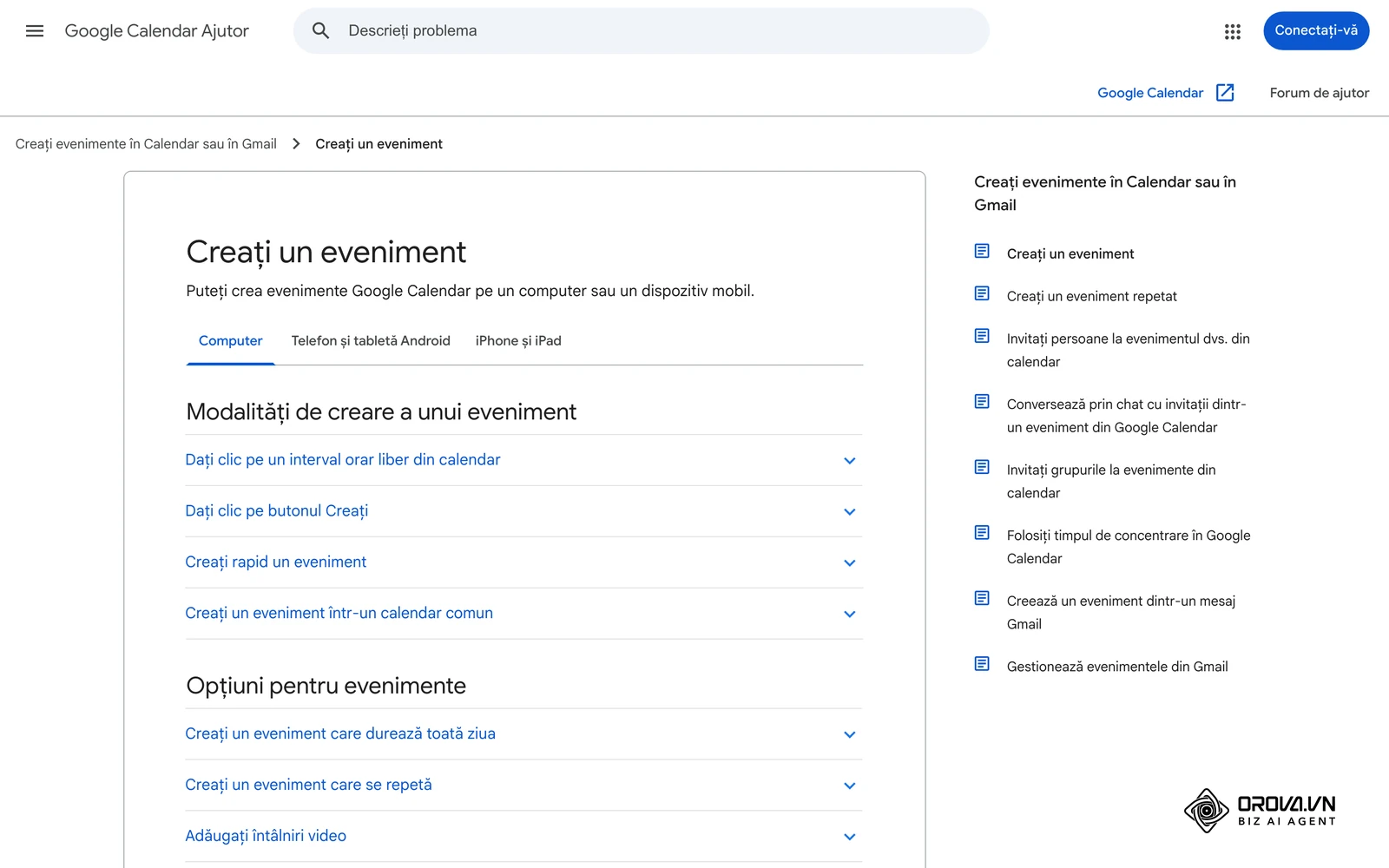Expand the shared calendar event section chevron
Image resolution: width=1389 pixels, height=868 pixels.
(850, 615)
